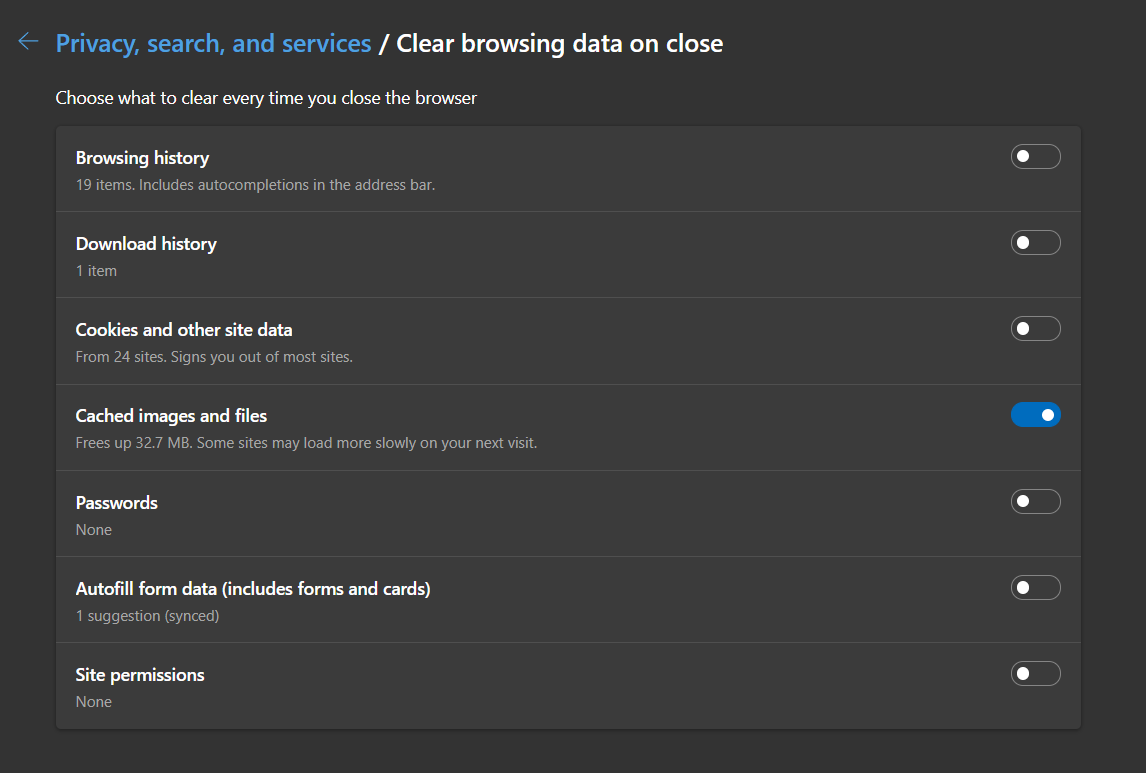Click the Cached images and files label
Viewport: 1146px width, 773px height.
pos(171,416)
